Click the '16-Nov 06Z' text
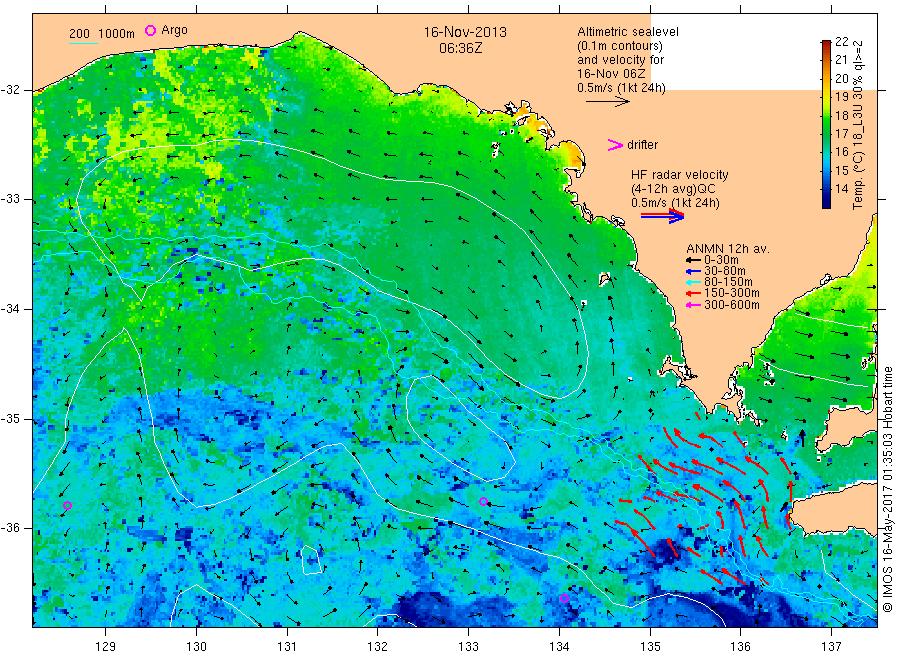Screen dimensions: 900x660 tap(611, 74)
